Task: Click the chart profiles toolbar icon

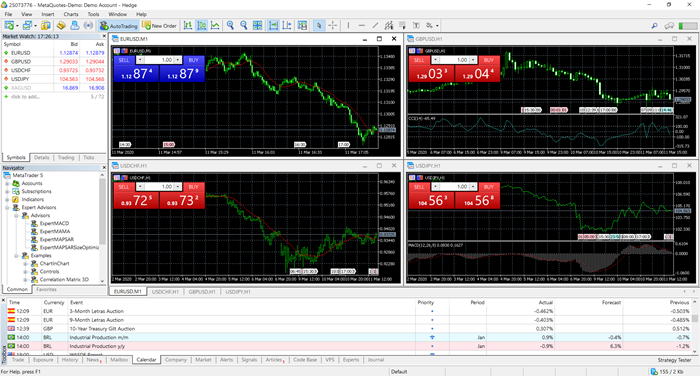Action: point(27,25)
